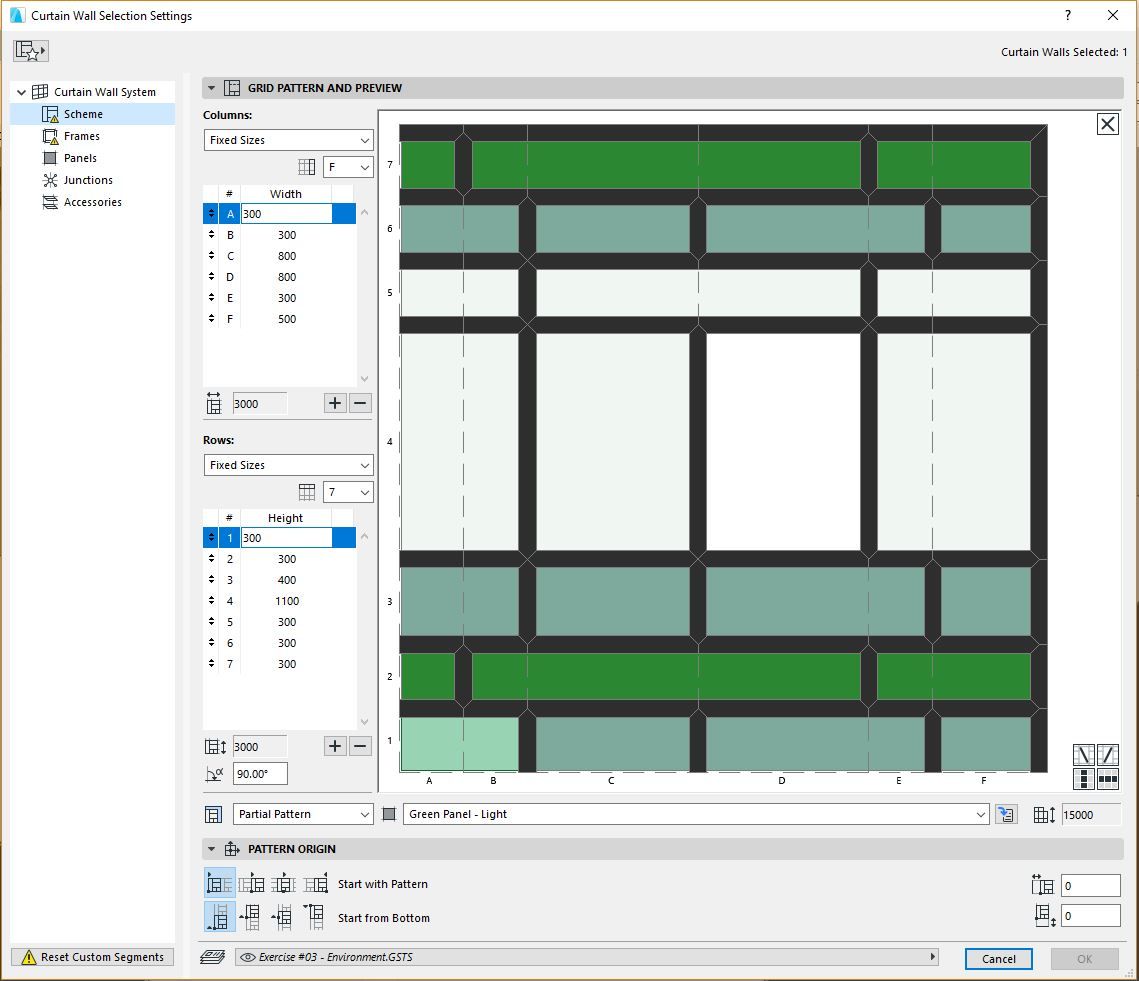
Task: Select the backslash diagonal pattern icon
Action: 1084,755
